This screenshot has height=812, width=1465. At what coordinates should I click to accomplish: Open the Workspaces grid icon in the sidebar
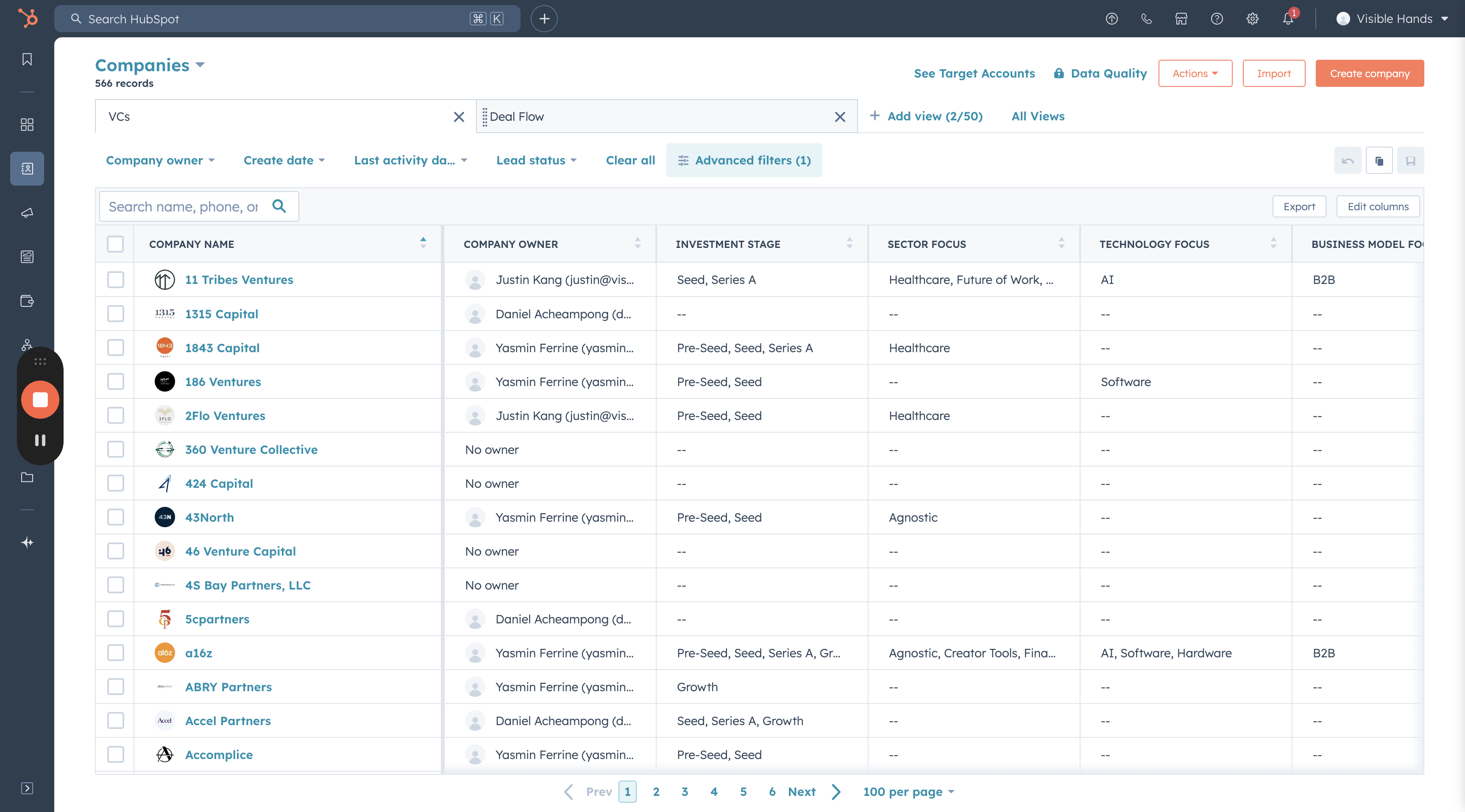[x=27, y=125]
